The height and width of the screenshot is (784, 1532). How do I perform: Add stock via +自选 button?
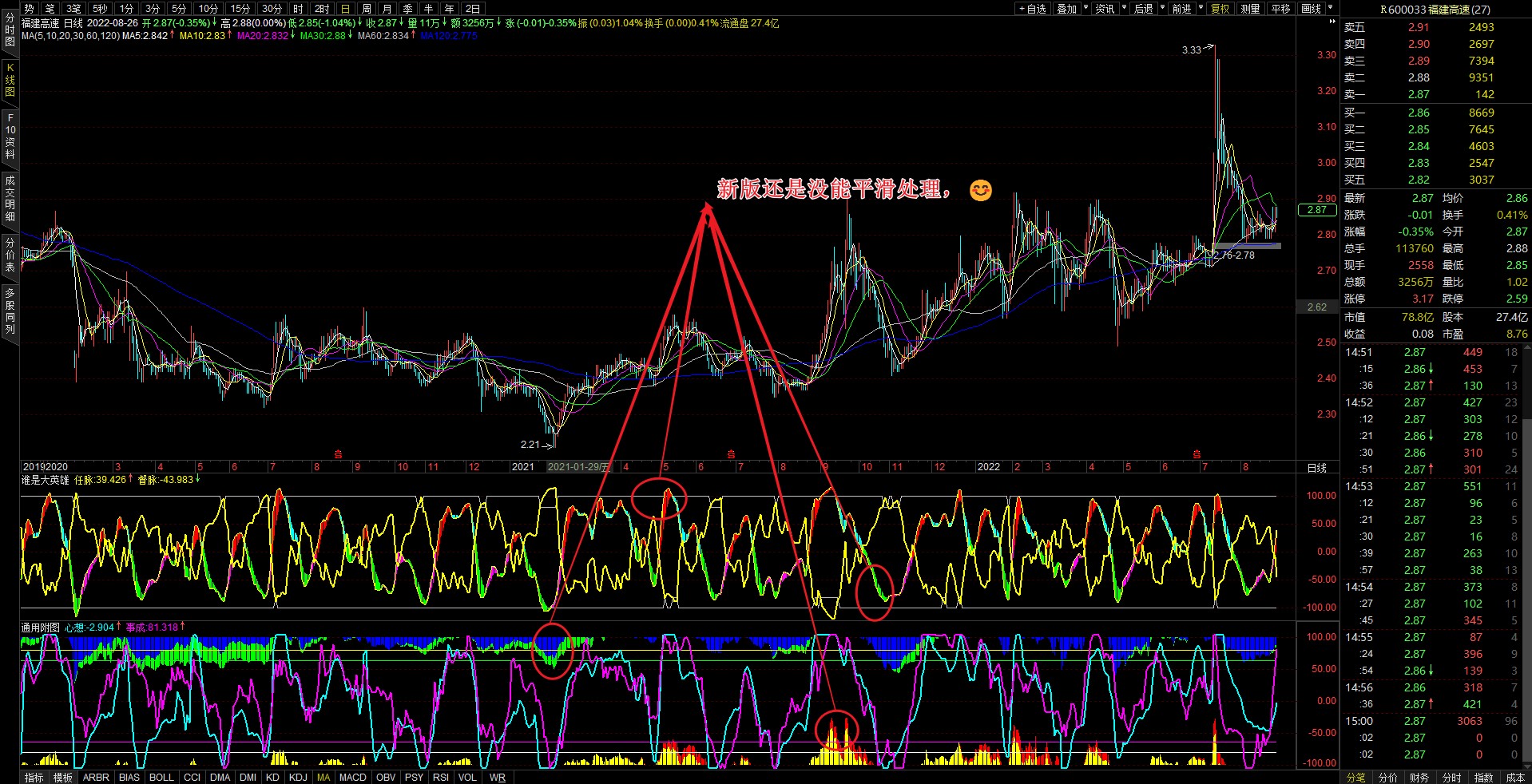1032,9
